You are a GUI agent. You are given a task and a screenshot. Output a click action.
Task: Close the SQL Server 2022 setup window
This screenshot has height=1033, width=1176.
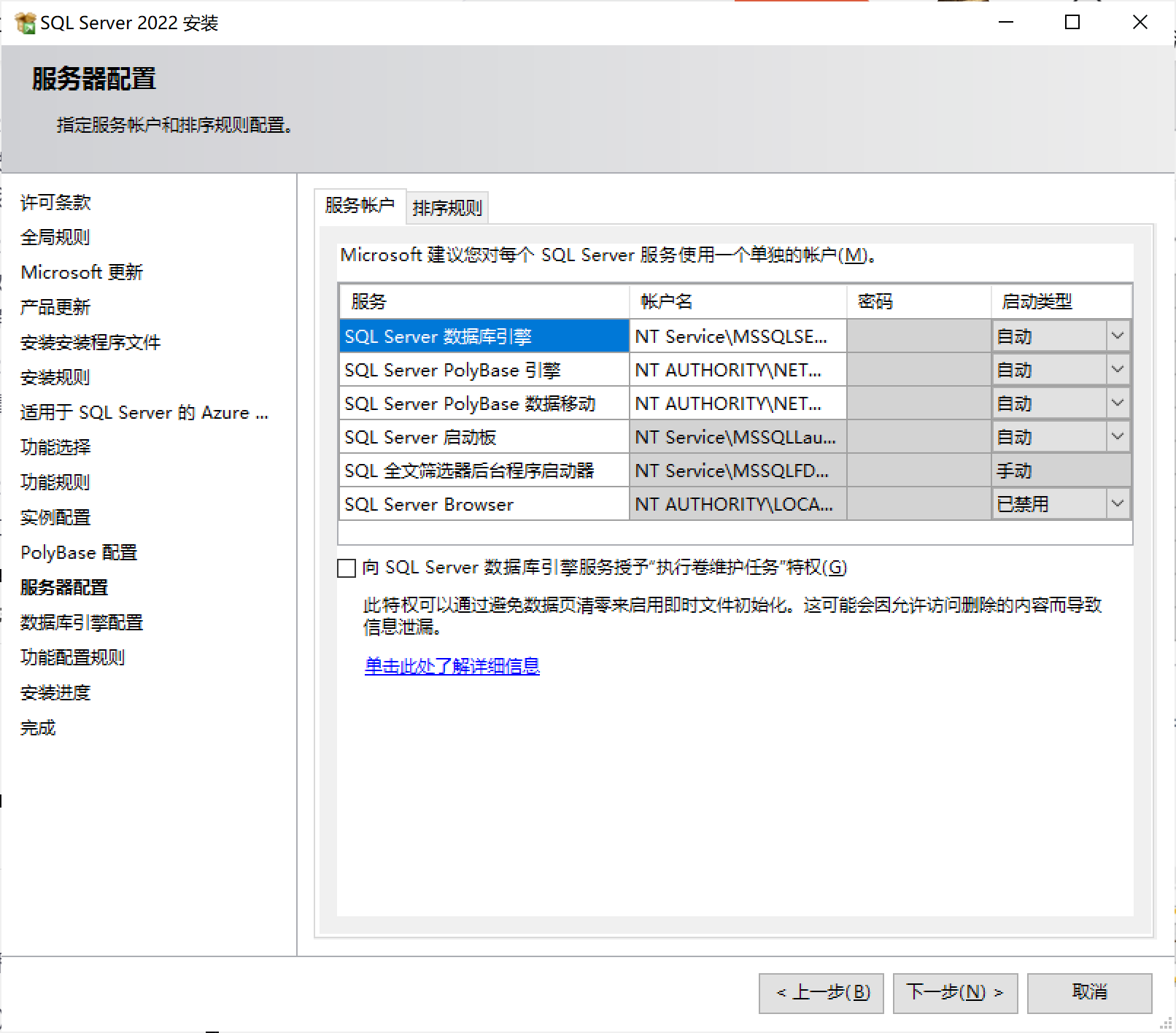point(1140,23)
